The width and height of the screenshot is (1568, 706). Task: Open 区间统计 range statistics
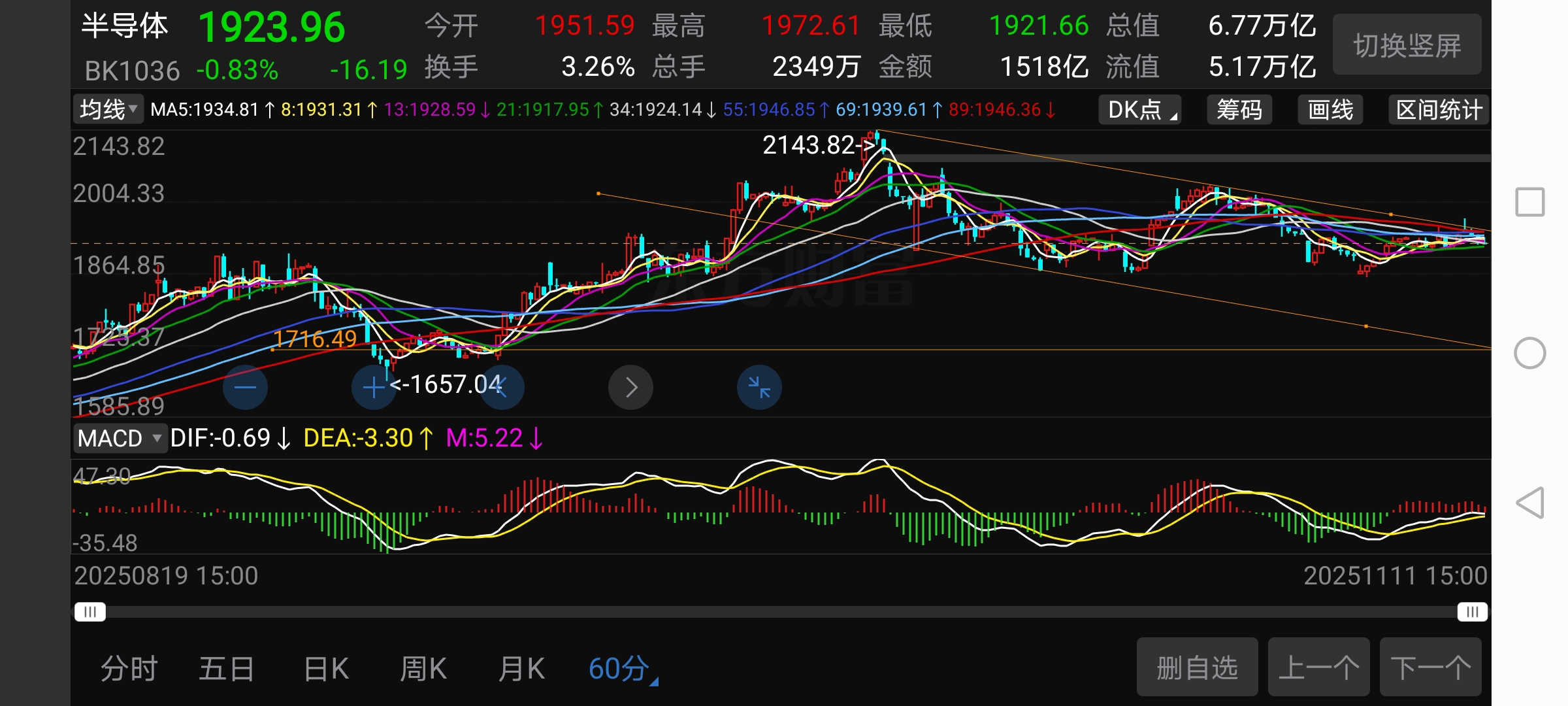point(1439,110)
